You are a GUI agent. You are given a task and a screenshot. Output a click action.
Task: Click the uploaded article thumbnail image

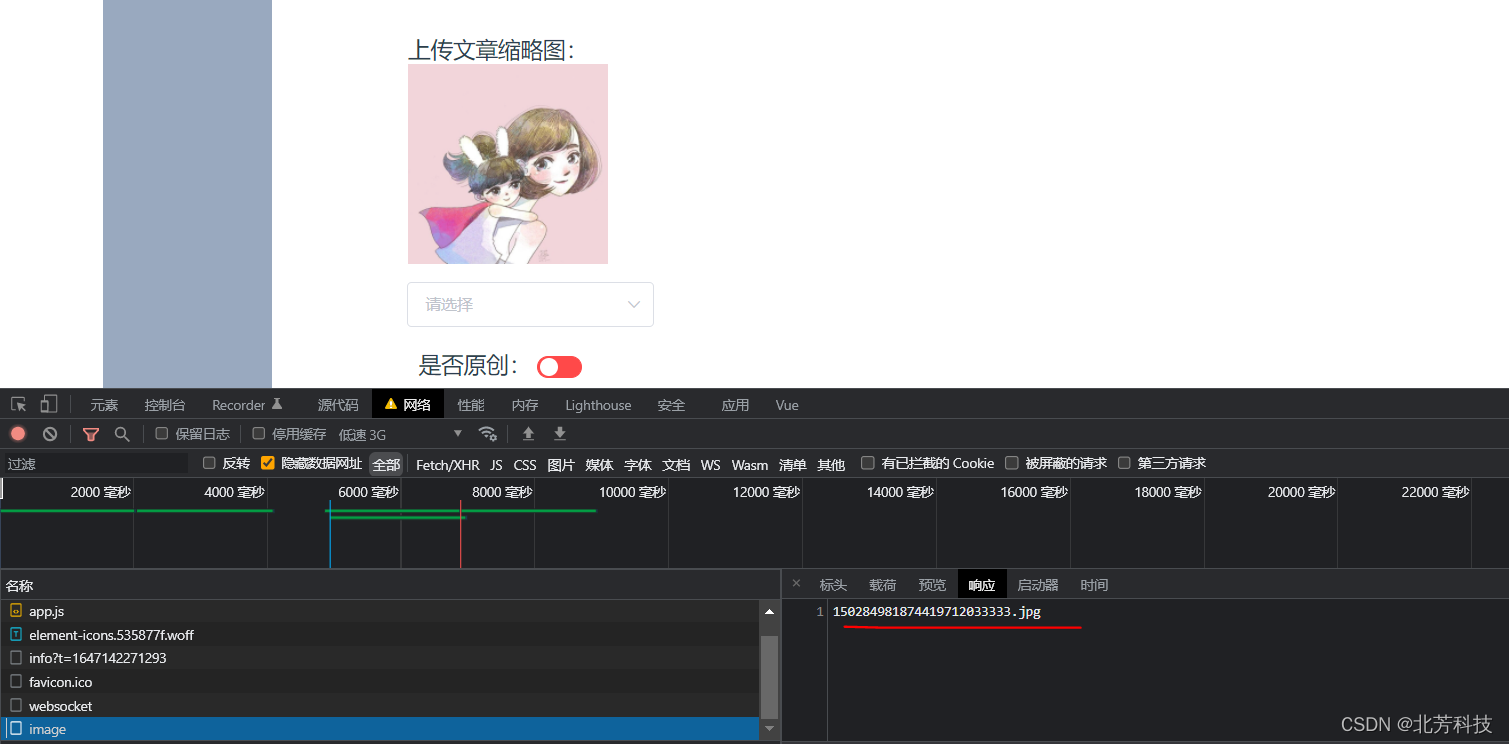[508, 164]
